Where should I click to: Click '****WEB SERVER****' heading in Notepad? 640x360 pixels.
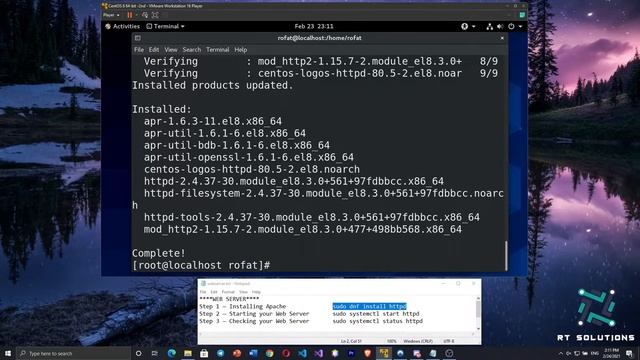coord(229,299)
